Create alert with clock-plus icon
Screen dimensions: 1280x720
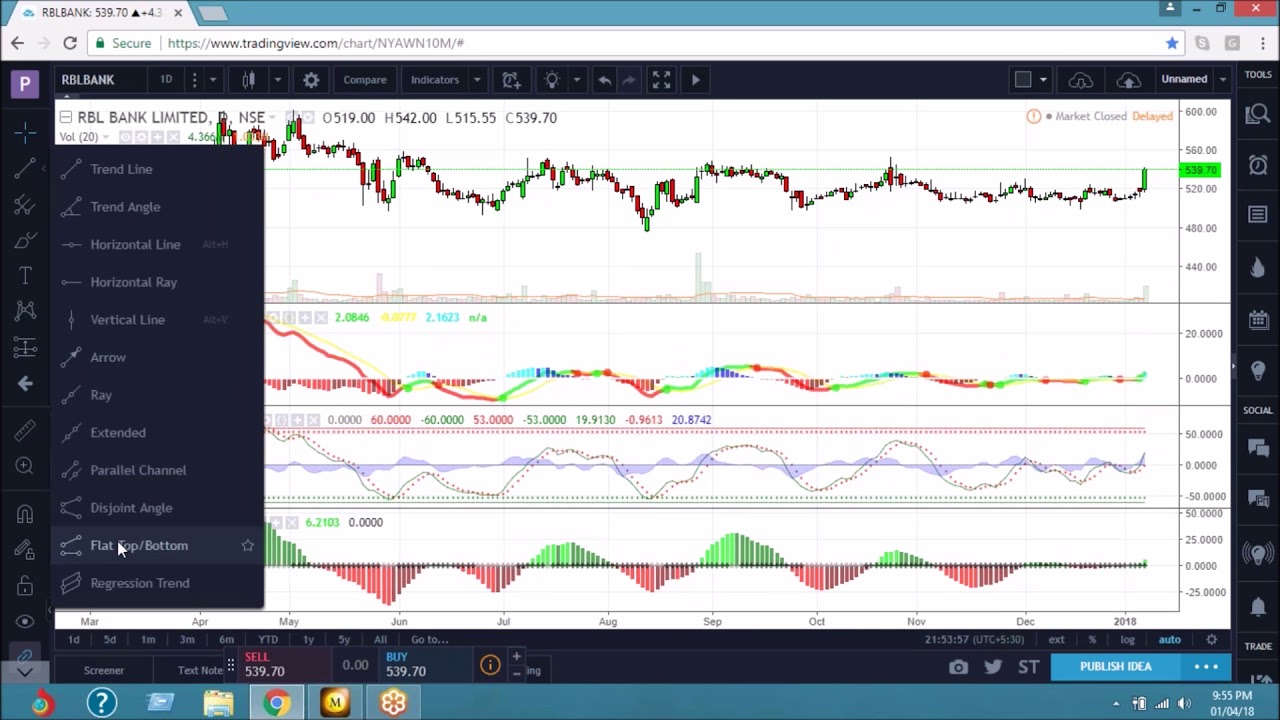(x=511, y=80)
